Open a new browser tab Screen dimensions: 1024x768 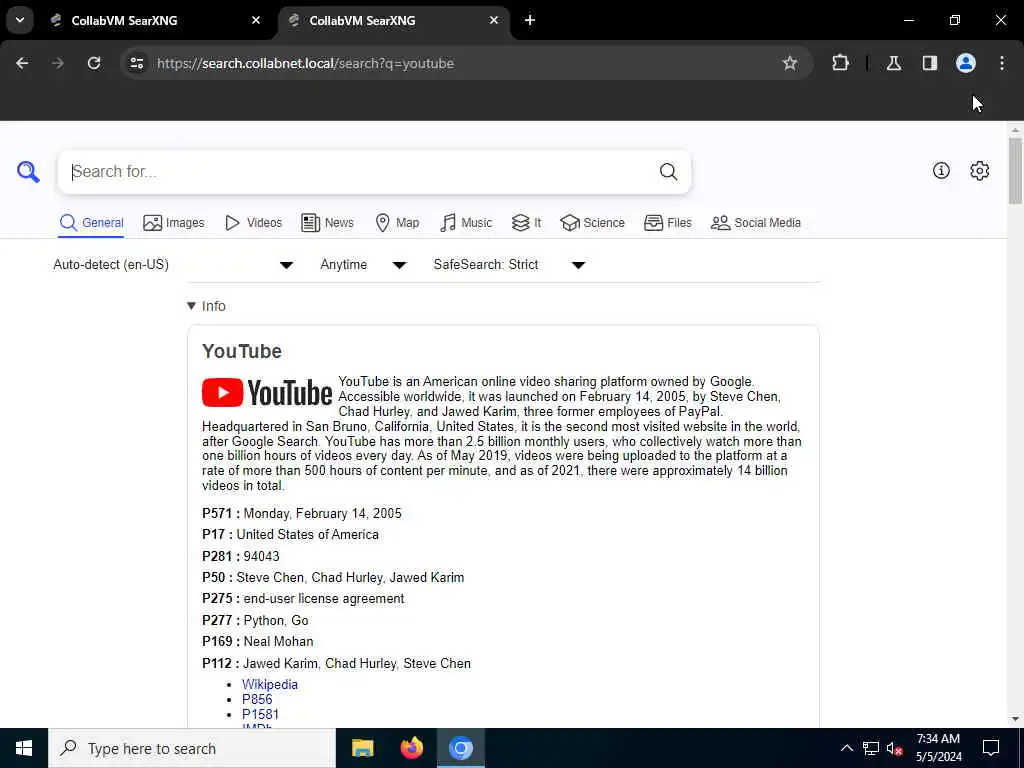pos(530,20)
